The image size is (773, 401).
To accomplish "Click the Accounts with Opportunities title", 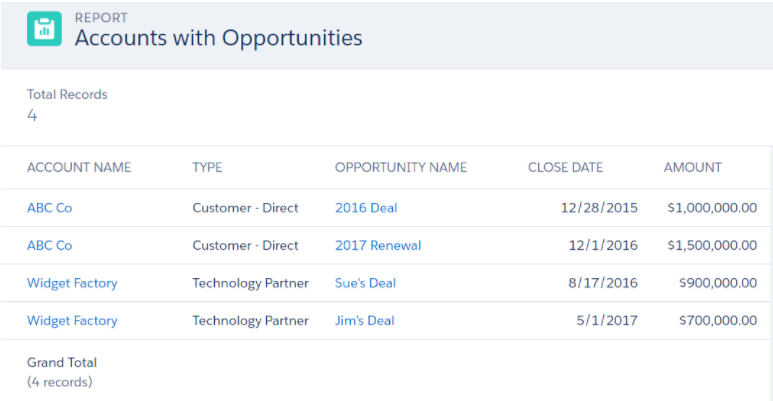I will [x=218, y=38].
